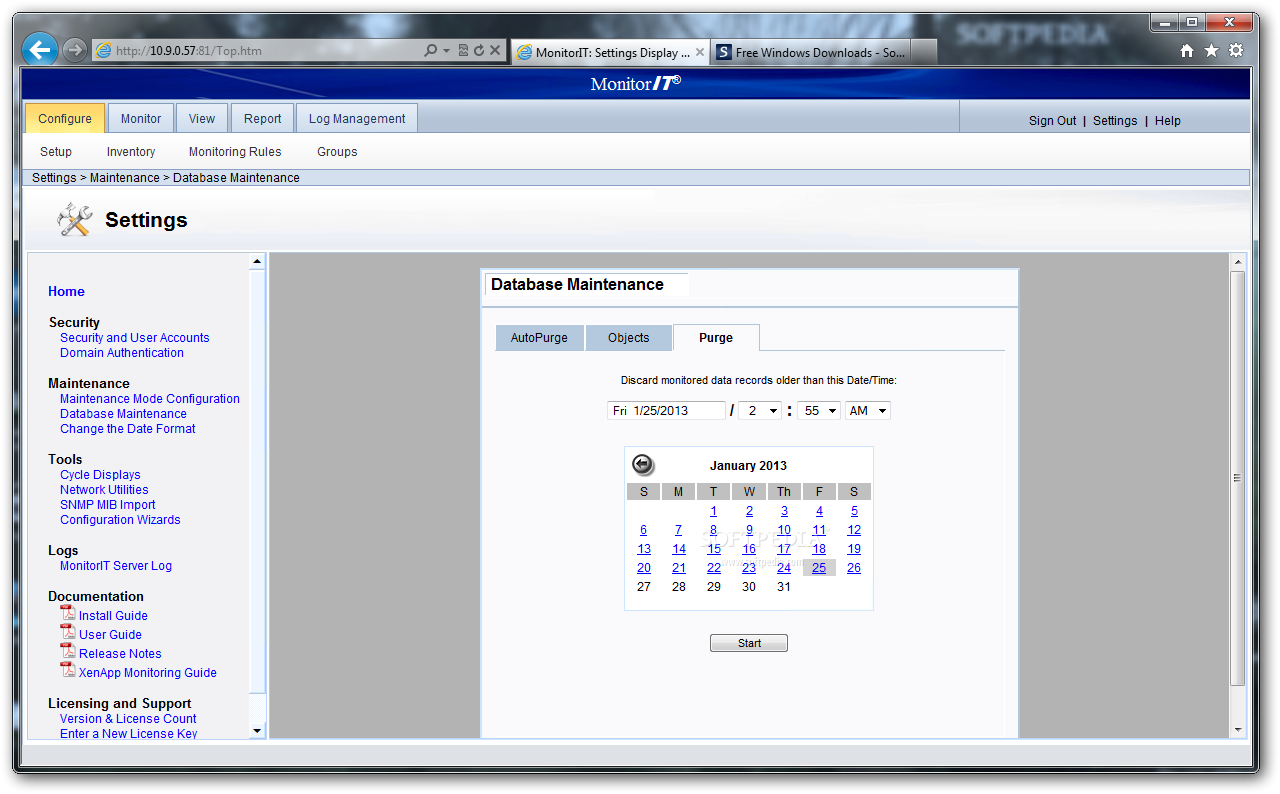Select the Purge tab

point(716,338)
